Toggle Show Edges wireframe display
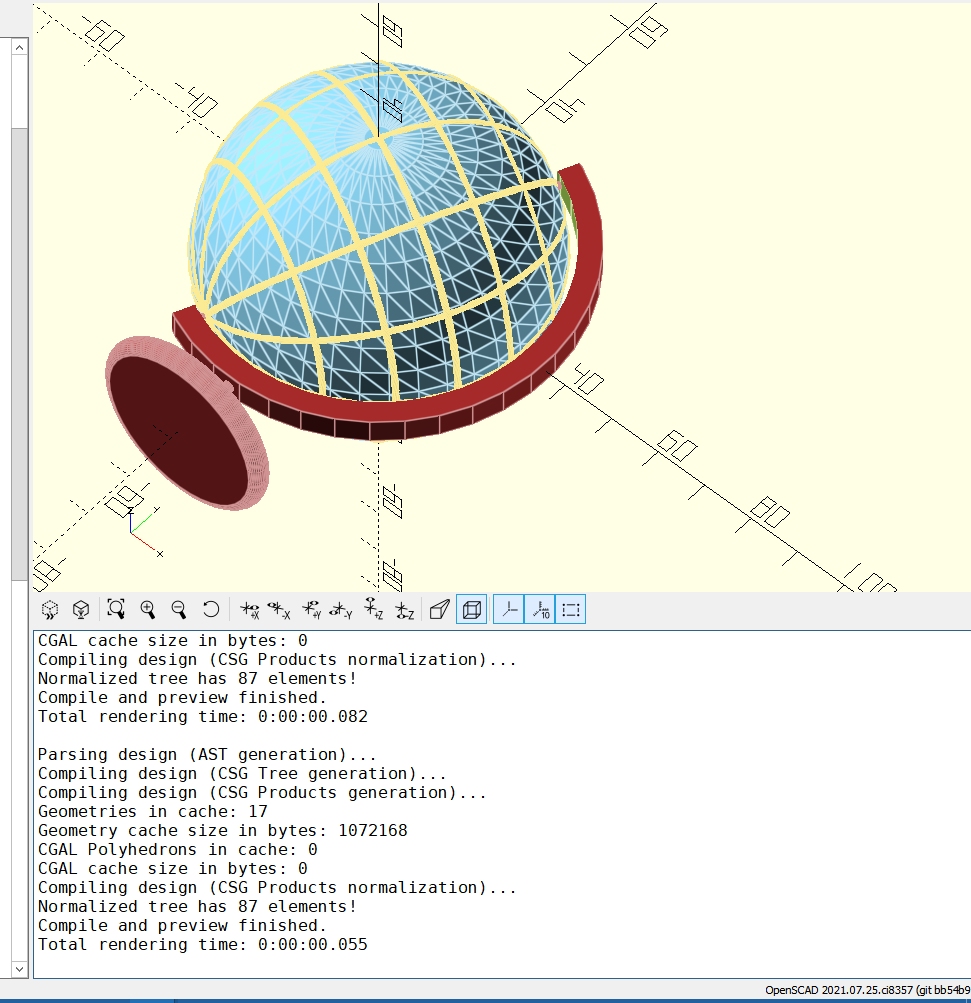The width and height of the screenshot is (971, 1003). pyautogui.click(x=571, y=609)
